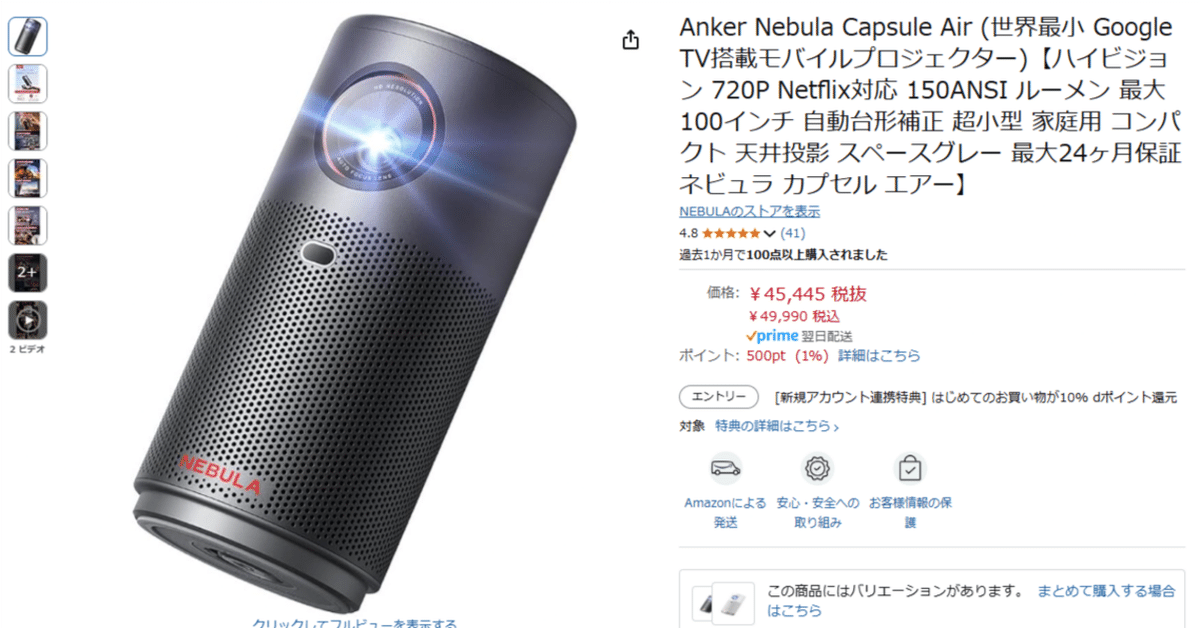The height and width of the screenshot is (628, 1200).
Task: Click the エントリー button
Action: coord(719,397)
